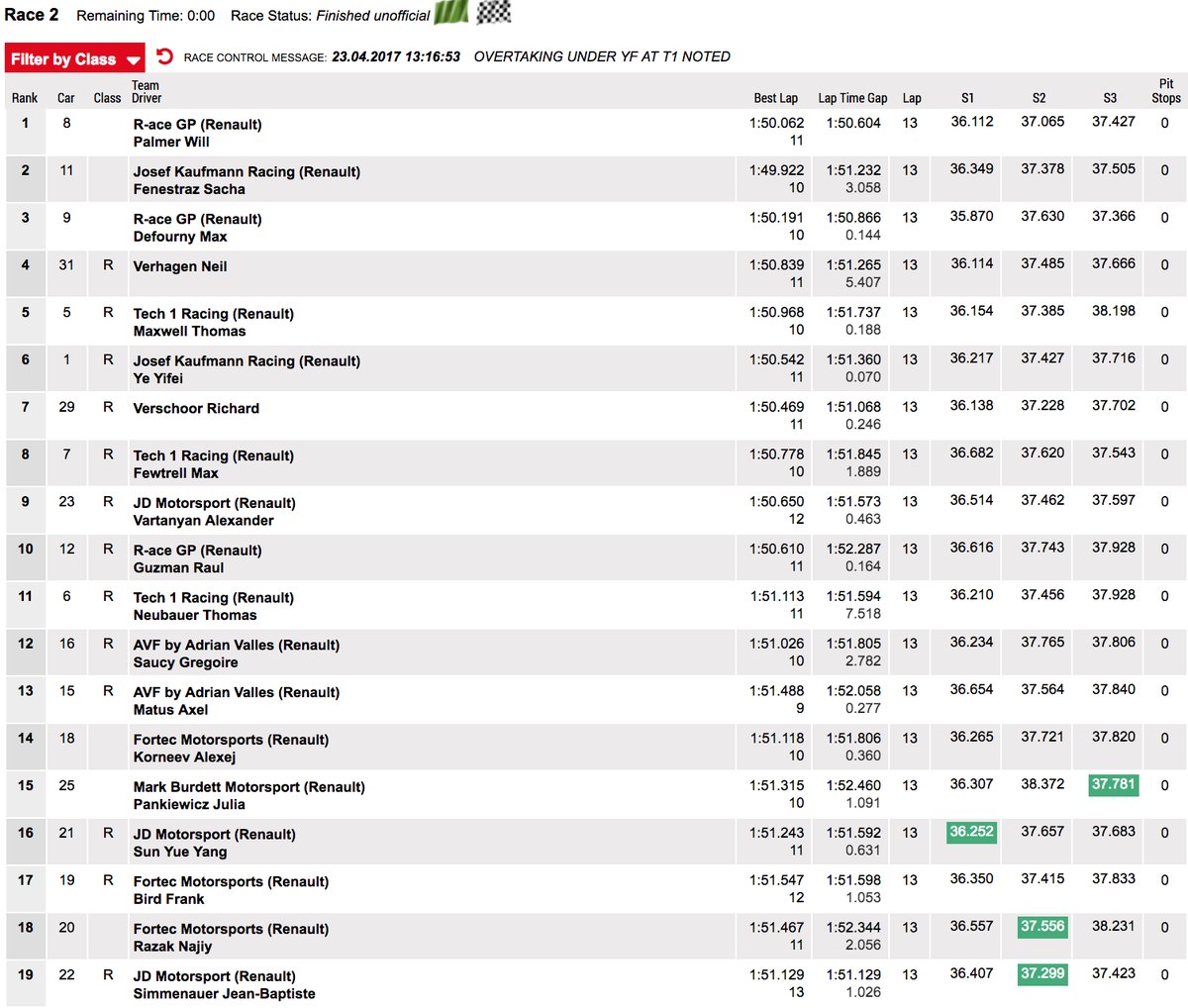The width and height of the screenshot is (1188, 1008).
Task: Select the Fewtrell Max driver row
Action: [594, 463]
